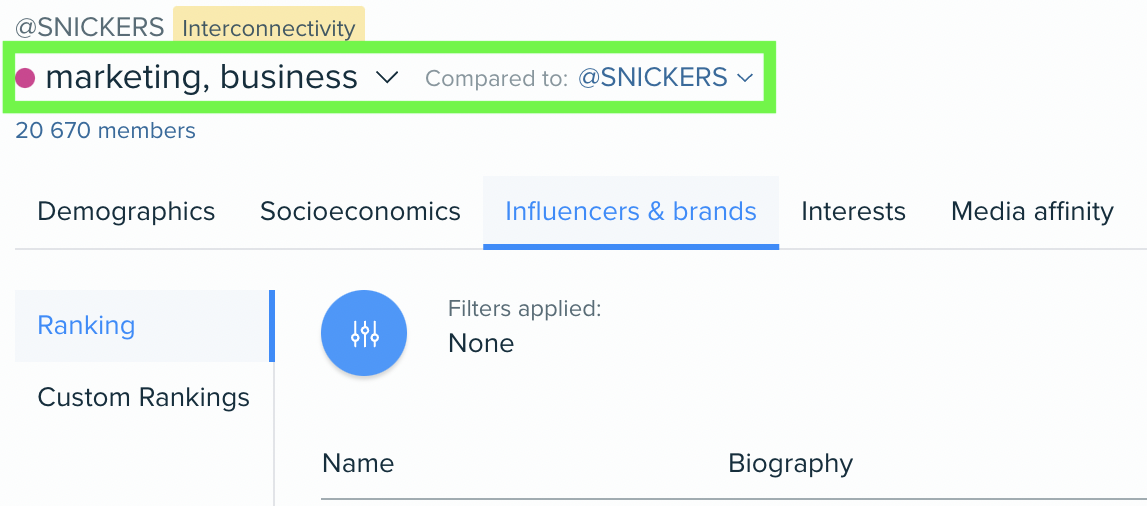The width and height of the screenshot is (1147, 506).
Task: Sort by the Name column header
Action: click(358, 463)
